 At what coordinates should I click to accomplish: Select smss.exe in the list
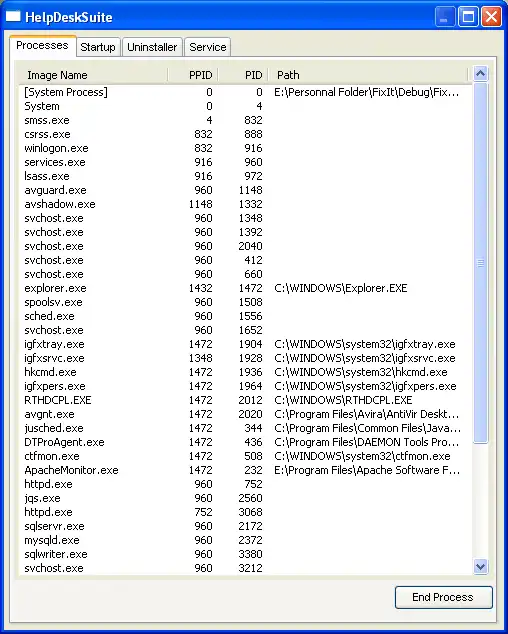pos(245,120)
